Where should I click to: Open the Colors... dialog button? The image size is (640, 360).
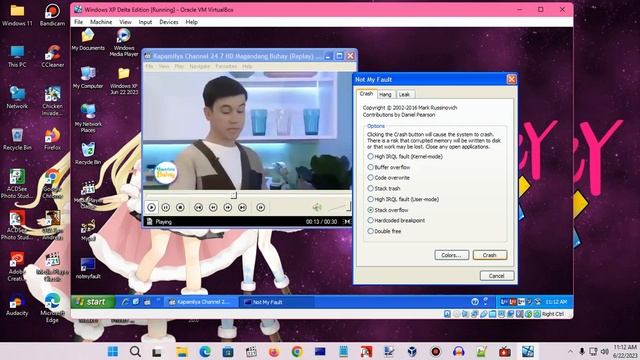tap(451, 255)
